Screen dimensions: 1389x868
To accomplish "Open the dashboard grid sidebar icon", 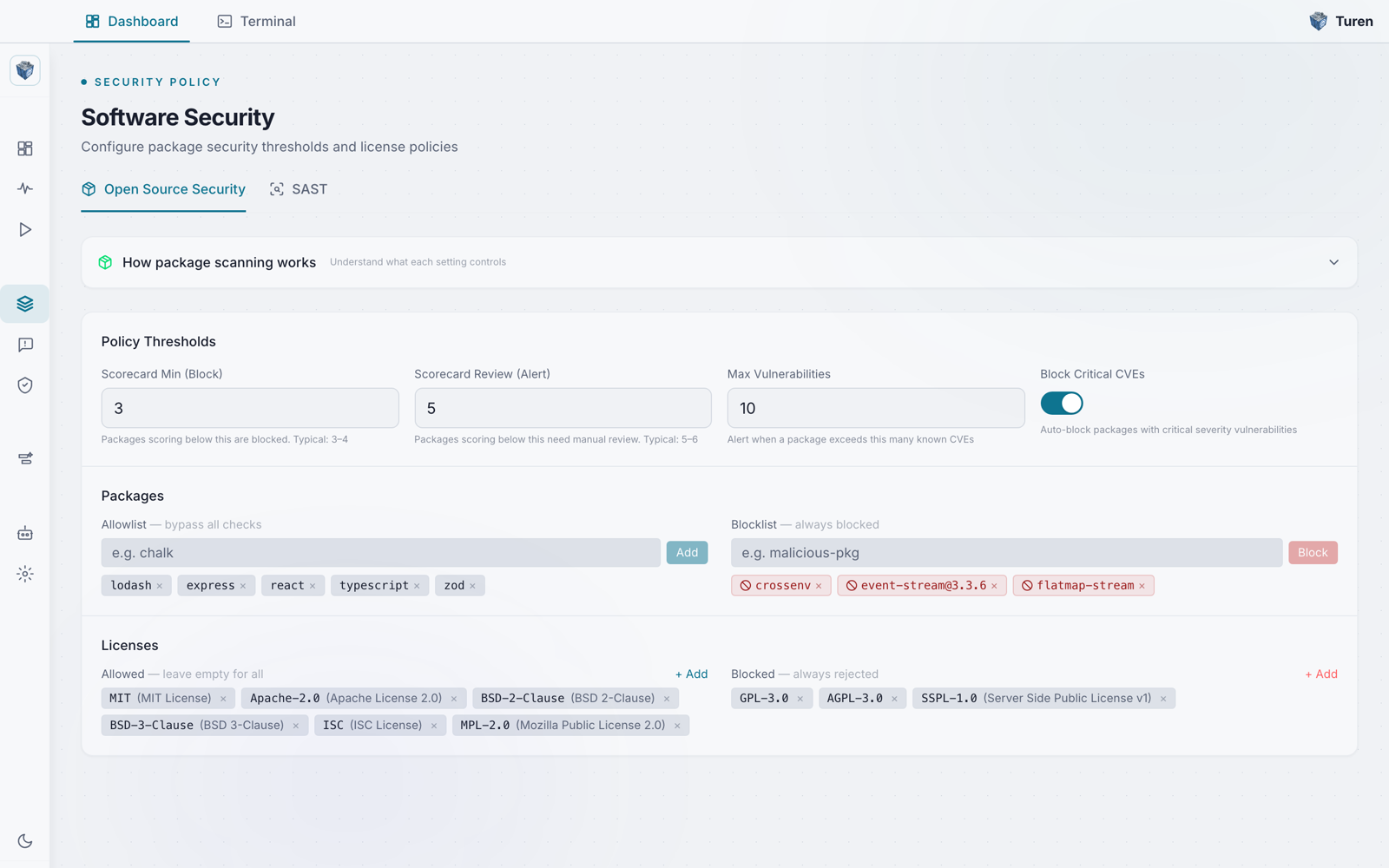I will pos(25,148).
